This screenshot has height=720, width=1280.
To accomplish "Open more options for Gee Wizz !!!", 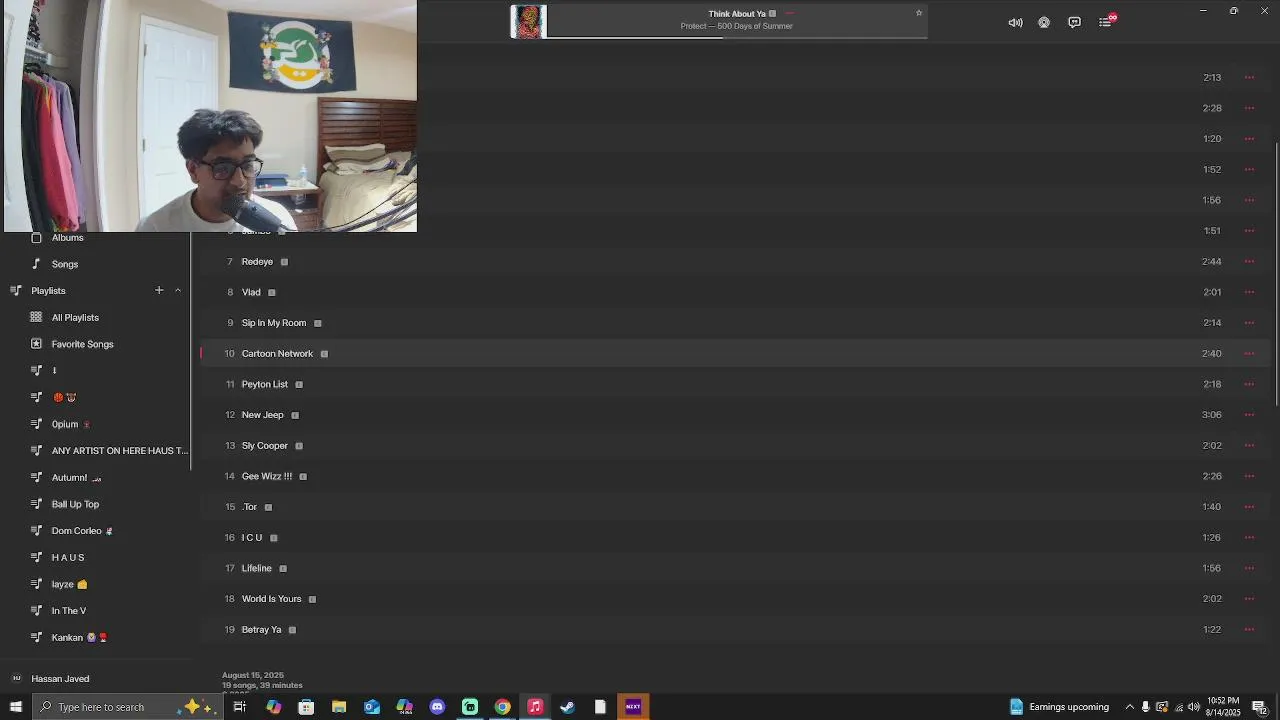I will point(1249,476).
